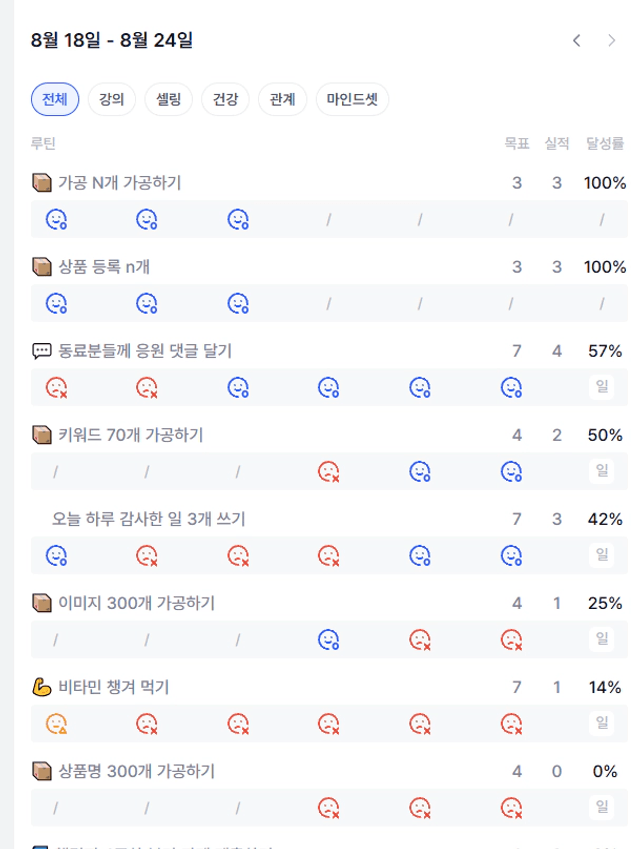This screenshot has width=640, height=849.
Task: Show the 관계 category tab
Action: coord(283,99)
